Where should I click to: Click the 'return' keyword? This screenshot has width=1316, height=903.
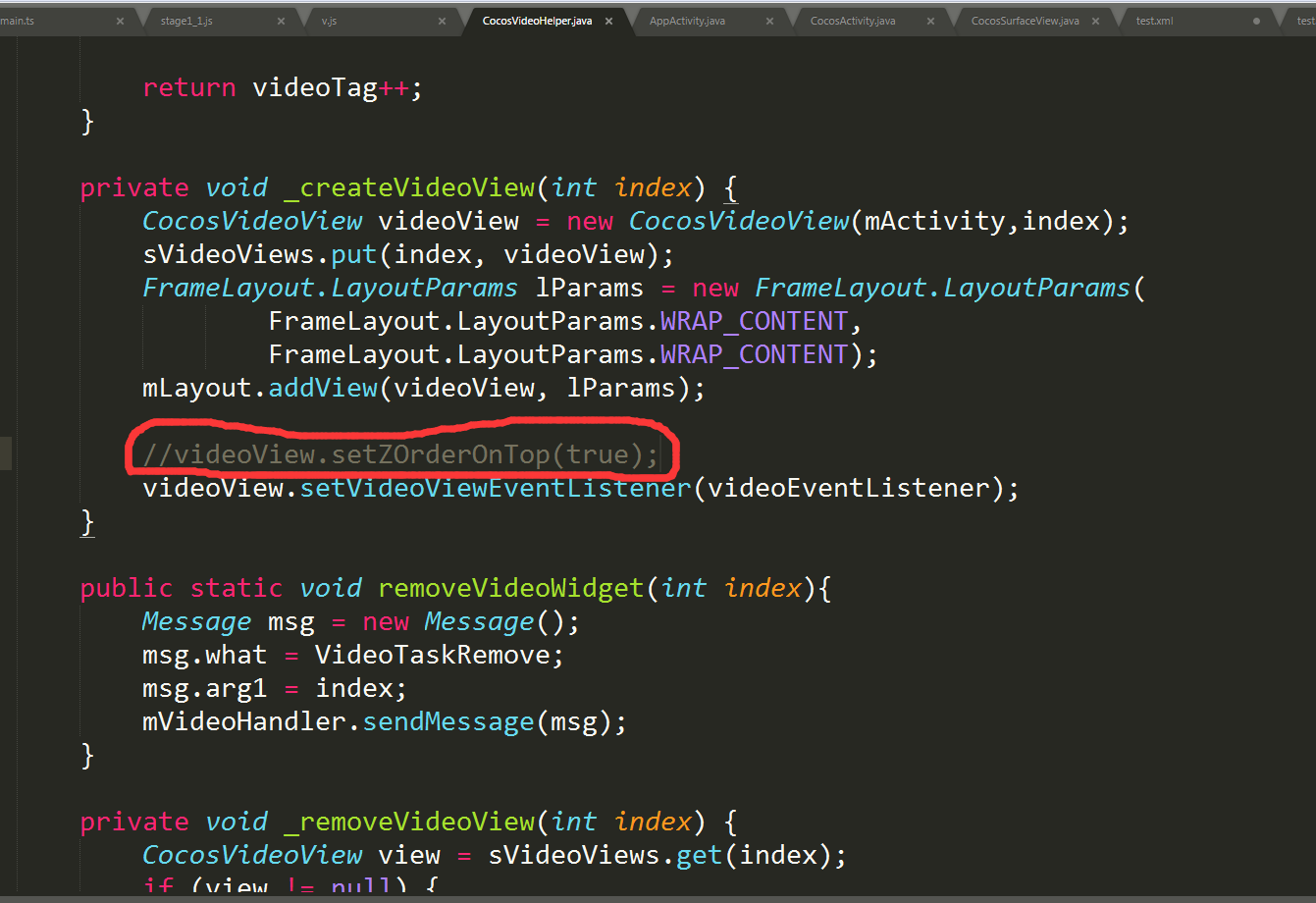(x=189, y=87)
